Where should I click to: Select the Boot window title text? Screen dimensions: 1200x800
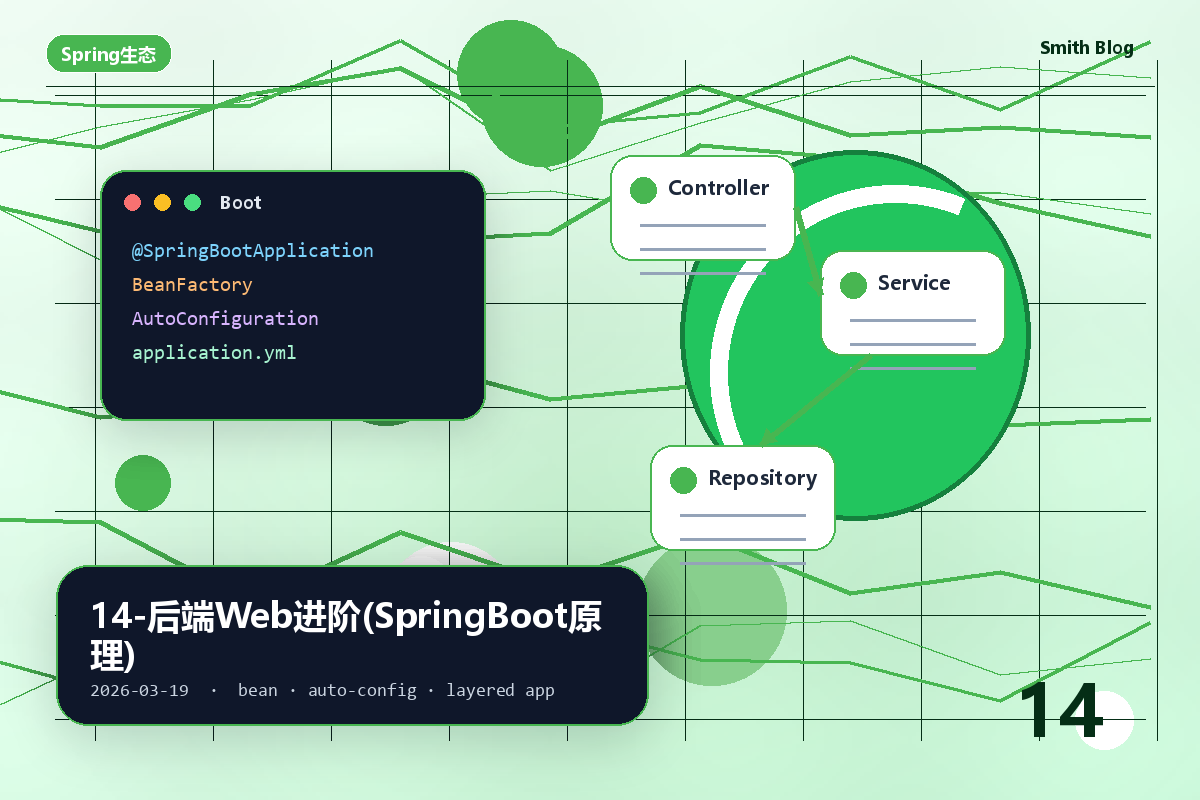click(240, 203)
